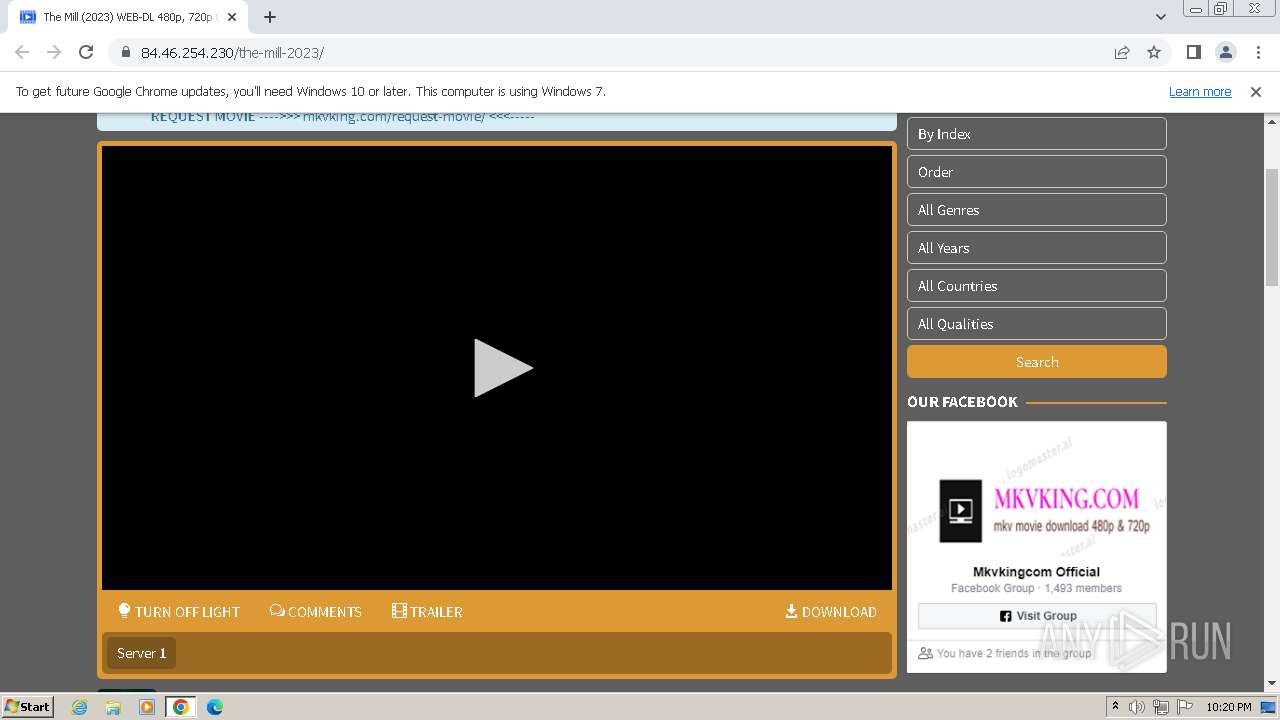Open the Chrome side panel

coord(1194,52)
